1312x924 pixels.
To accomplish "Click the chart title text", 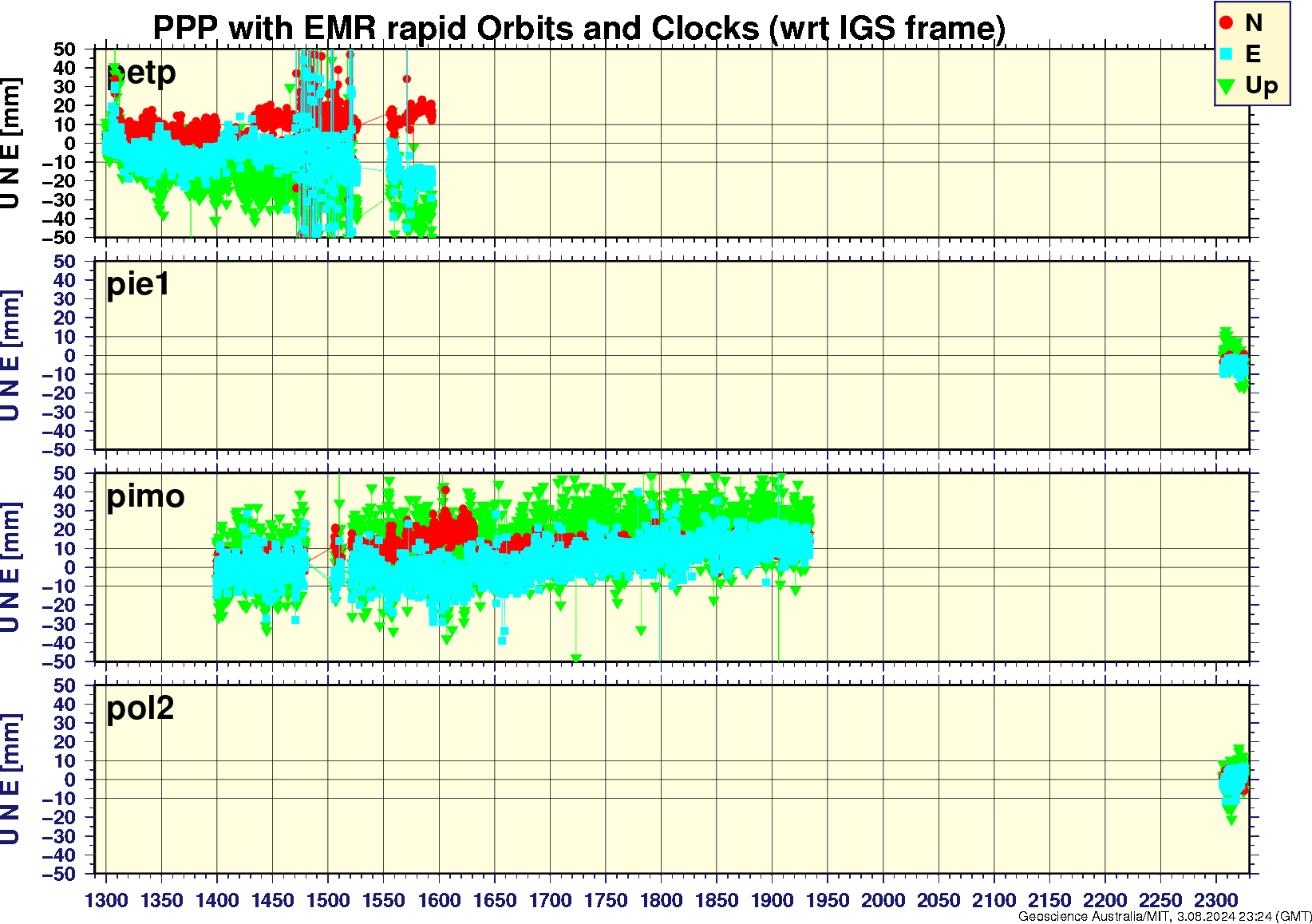I will tap(579, 29).
